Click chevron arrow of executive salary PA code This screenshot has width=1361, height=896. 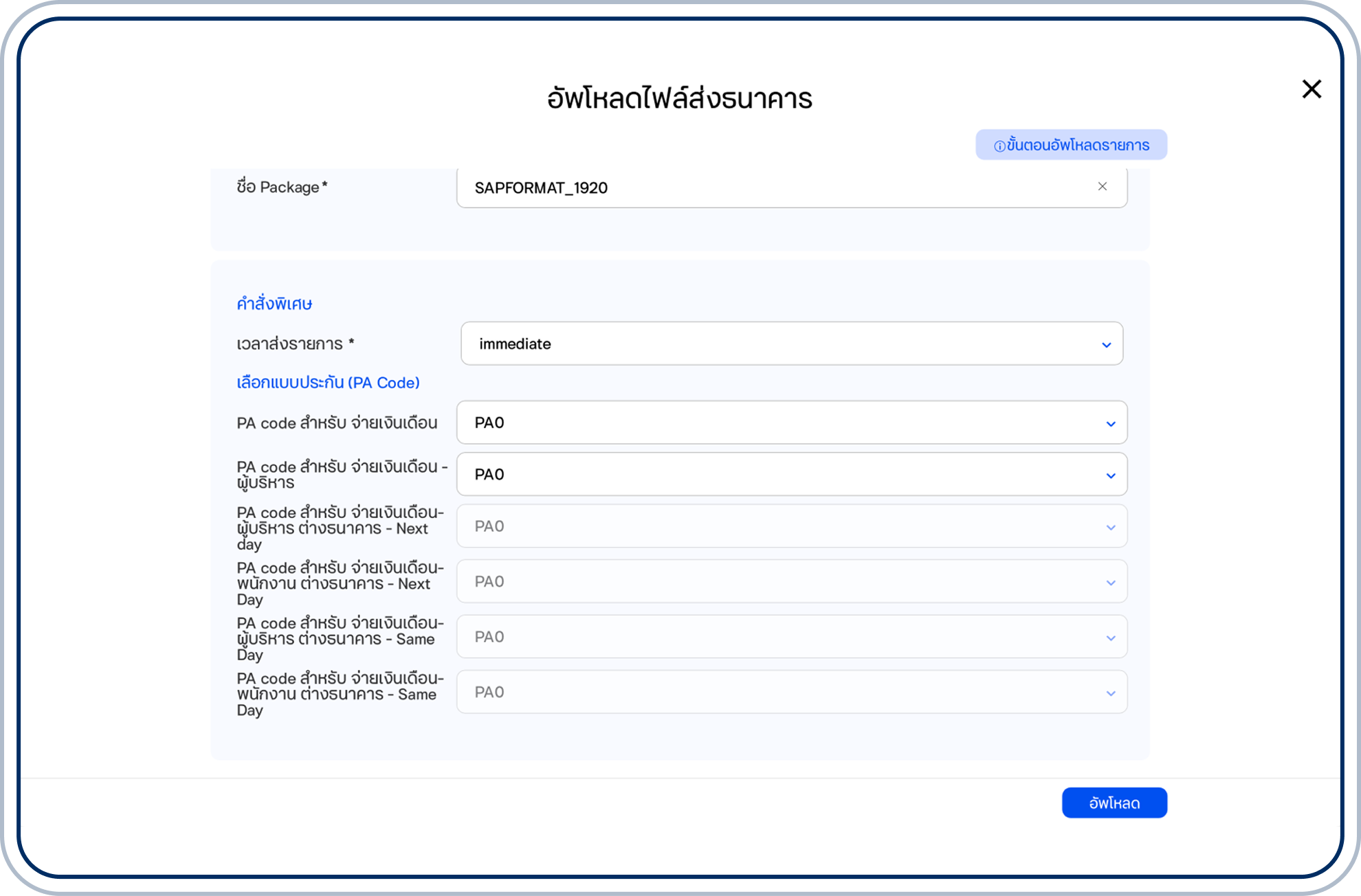coord(1111,475)
